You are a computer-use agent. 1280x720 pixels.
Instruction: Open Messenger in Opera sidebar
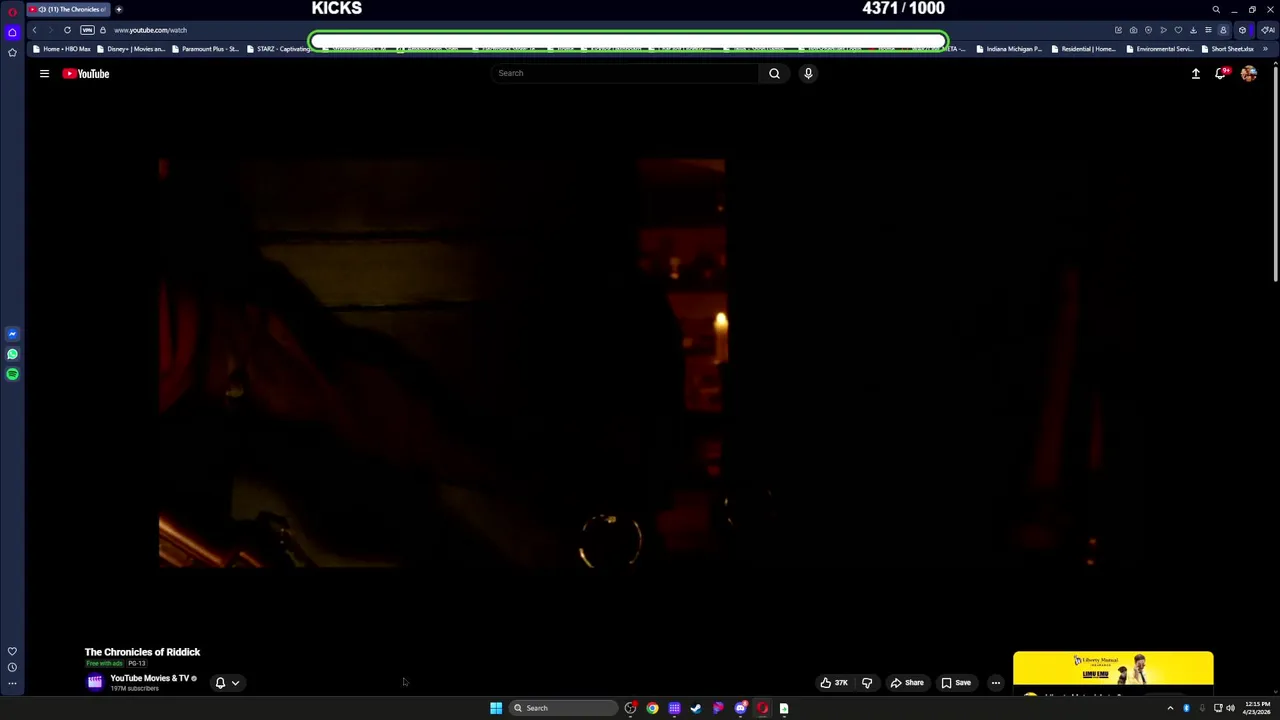12,334
